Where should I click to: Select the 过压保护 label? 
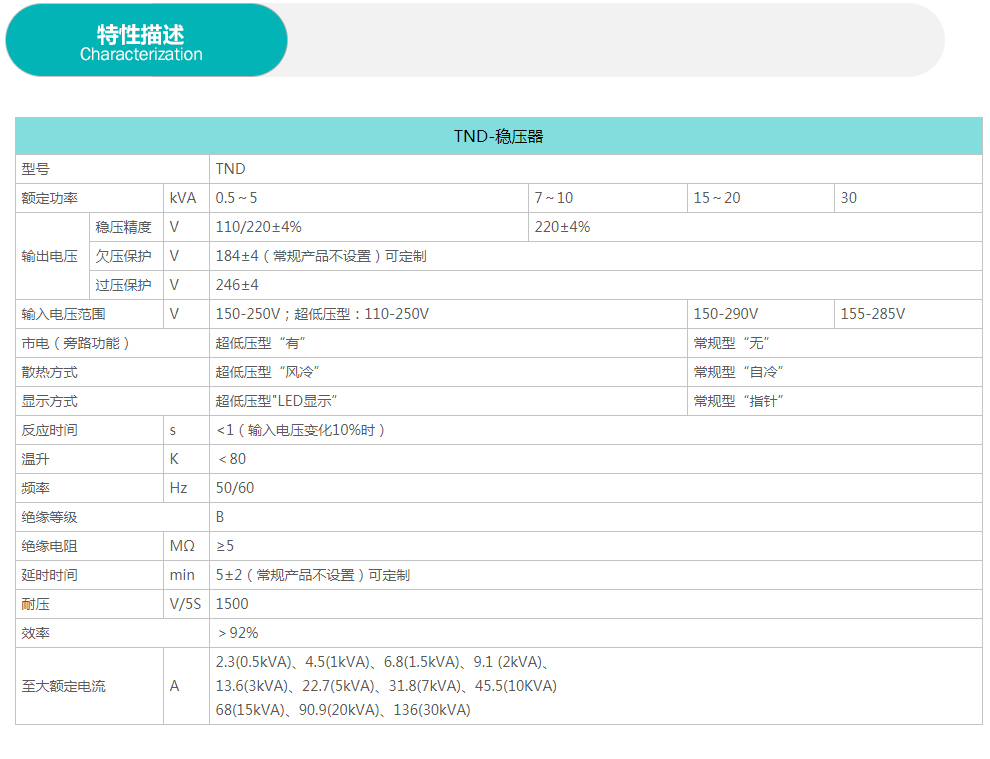click(x=123, y=285)
